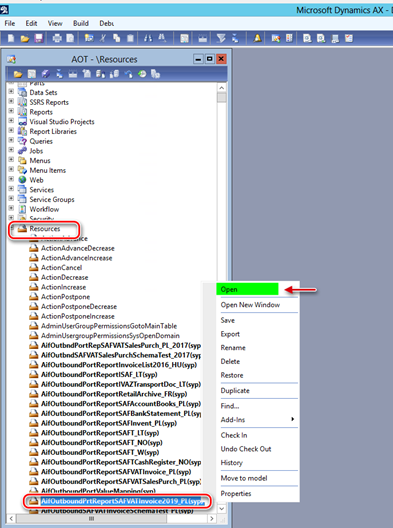This screenshot has height=528, width=393.
Task: Click the Cut scissors icon
Action: point(103,38)
